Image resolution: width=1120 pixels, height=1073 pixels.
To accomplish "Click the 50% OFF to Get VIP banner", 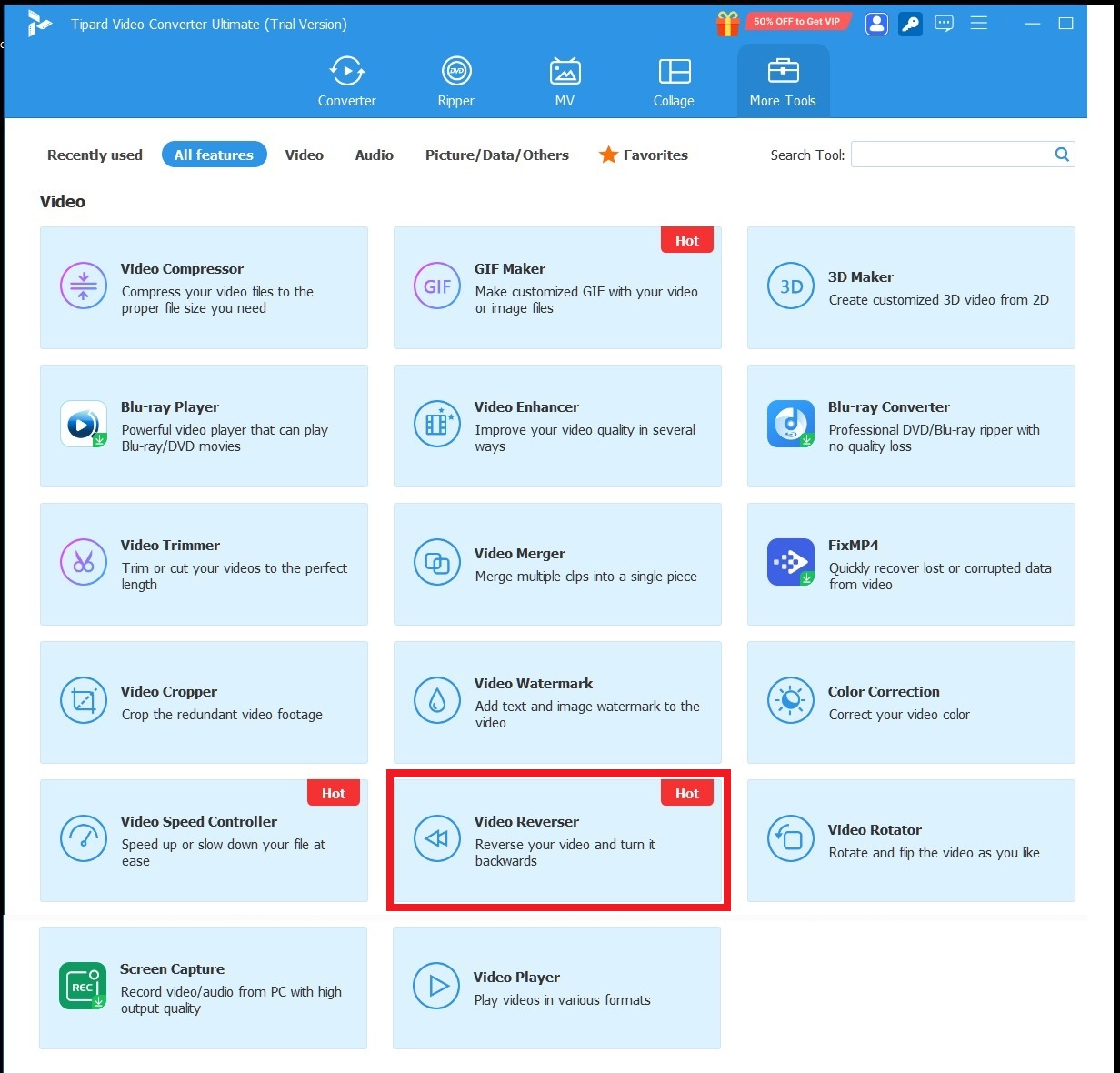I will click(797, 21).
